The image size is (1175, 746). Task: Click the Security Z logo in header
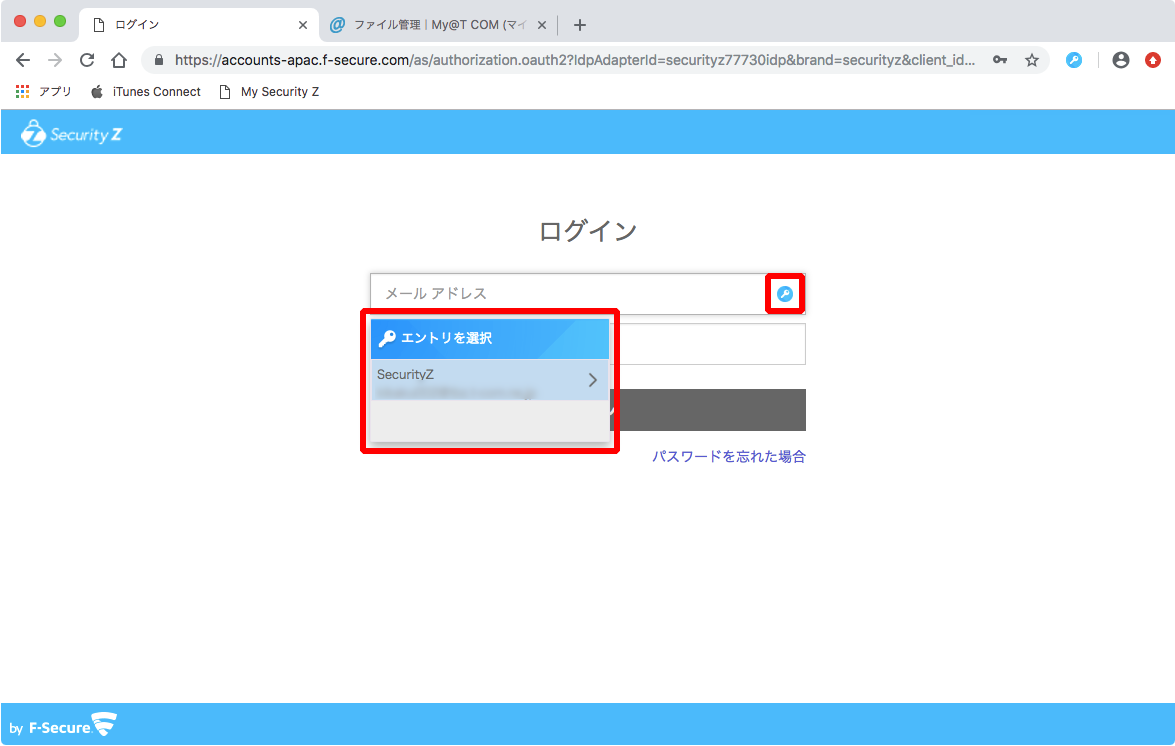click(72, 133)
